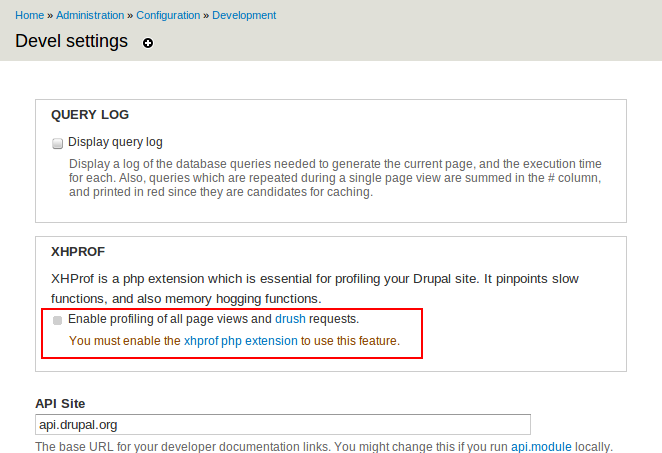Click the XHPROF fieldset heading
Viewport: 662px width, 453px height.
(x=78, y=252)
